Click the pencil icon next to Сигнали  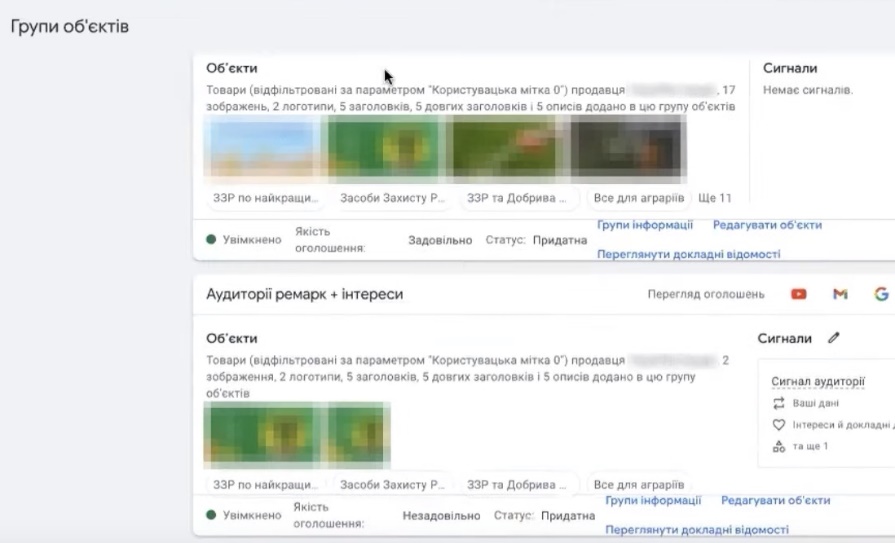[x=834, y=339]
